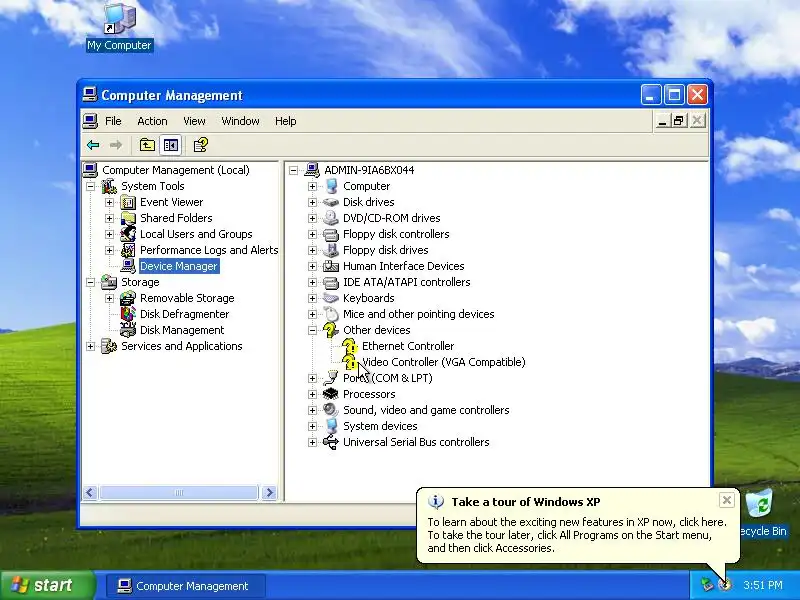Open the Help menu

(x=285, y=121)
